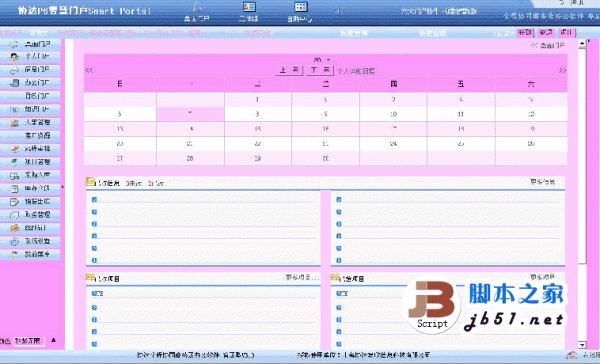Select date 24 in the calendar

pyautogui.click(x=393, y=144)
